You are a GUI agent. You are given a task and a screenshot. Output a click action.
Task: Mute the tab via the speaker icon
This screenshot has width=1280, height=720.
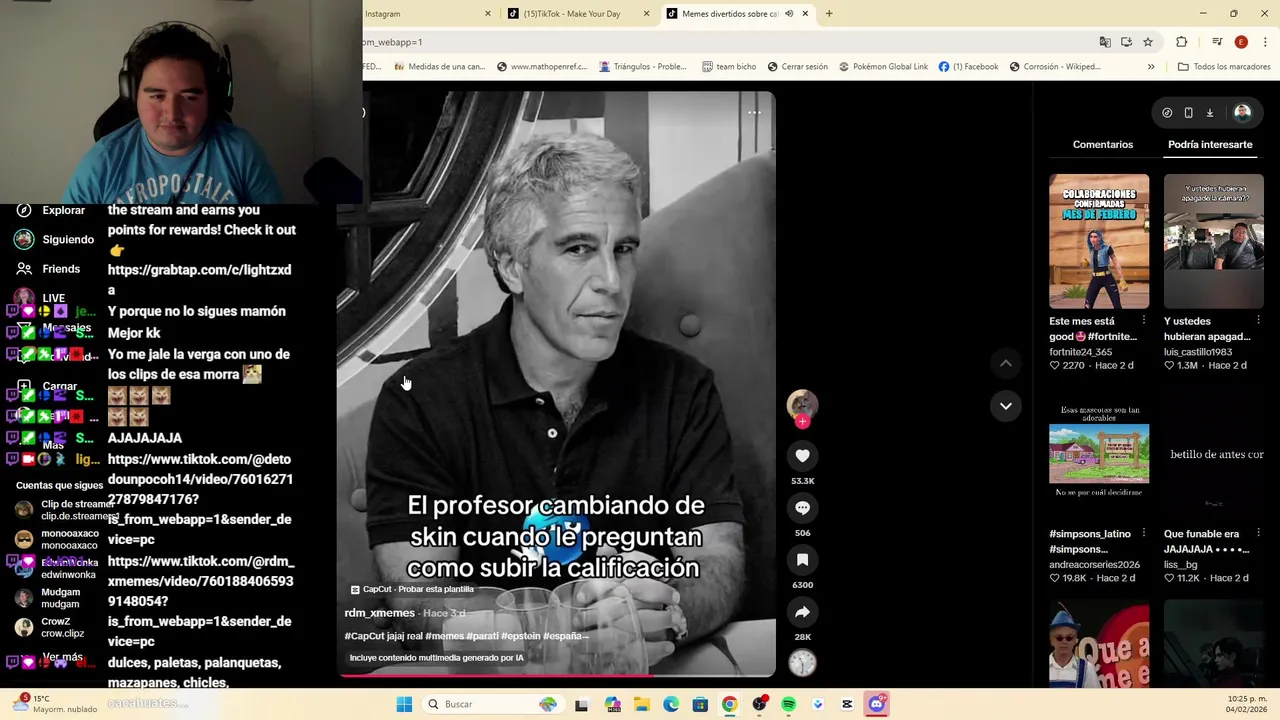pyautogui.click(x=789, y=14)
